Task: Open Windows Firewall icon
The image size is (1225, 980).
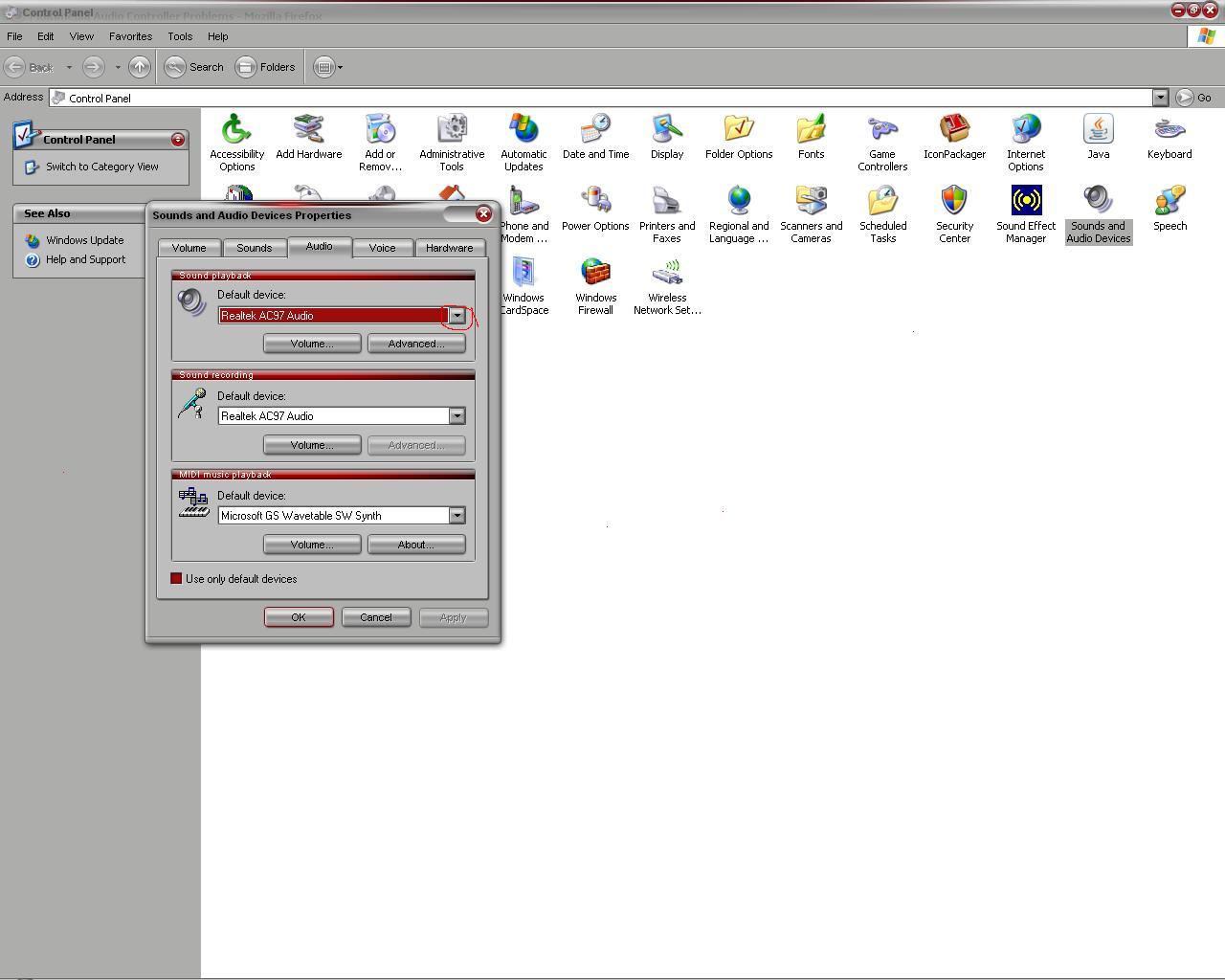Action: point(595,285)
